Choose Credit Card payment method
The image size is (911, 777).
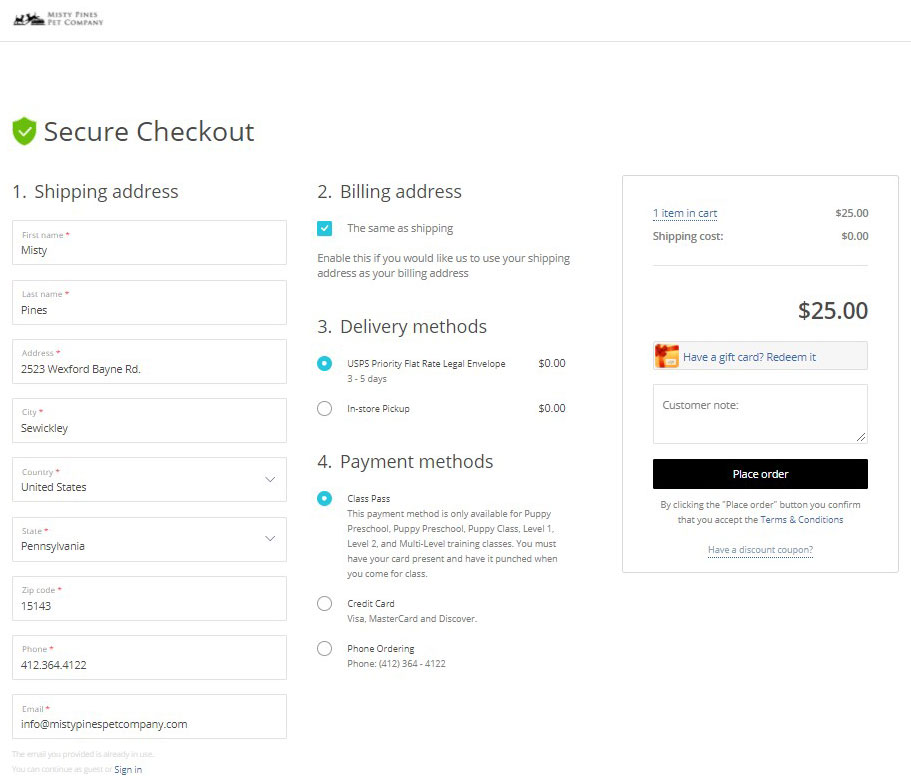pos(324,603)
